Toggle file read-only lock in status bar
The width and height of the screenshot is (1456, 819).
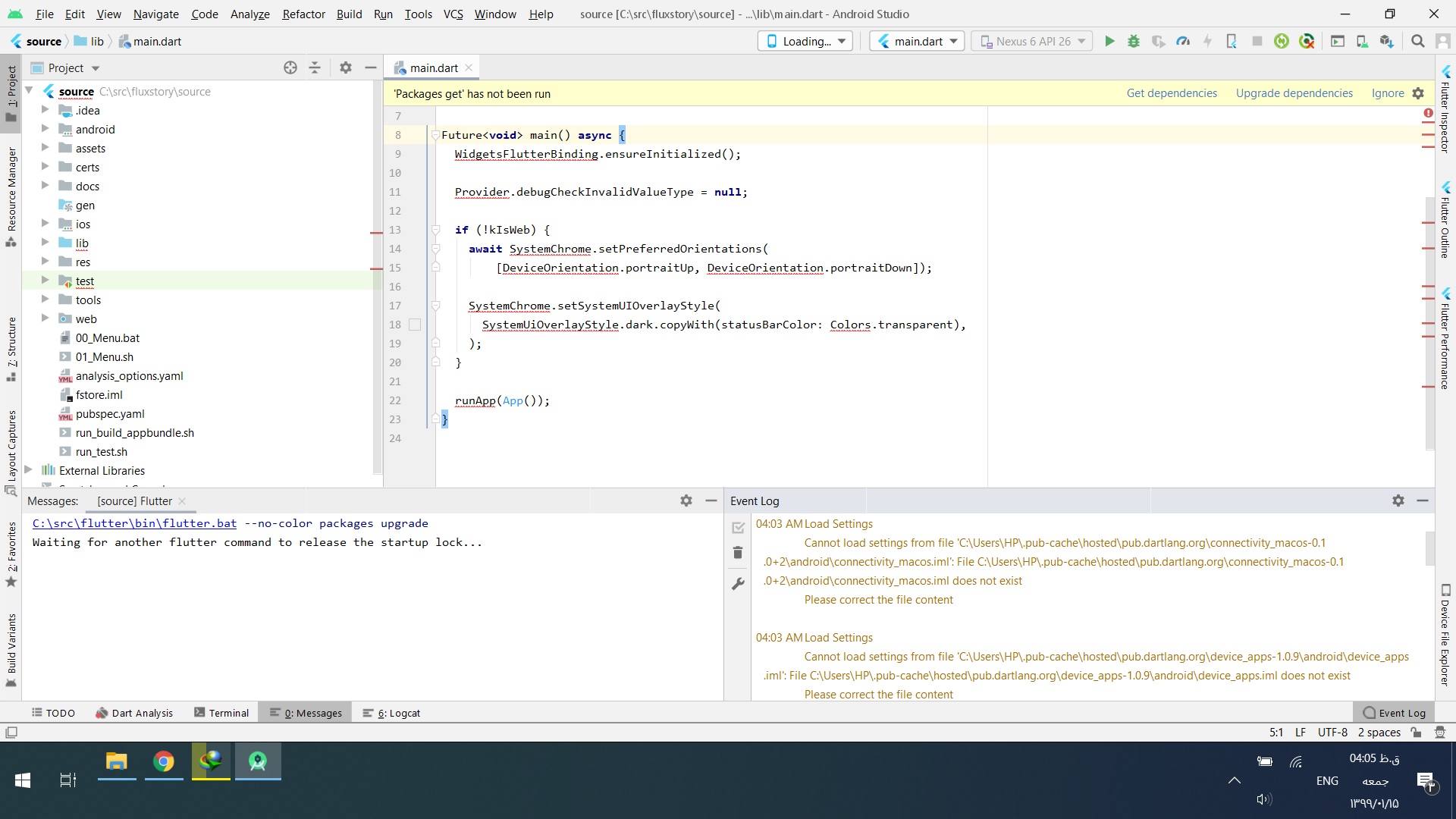pyautogui.click(x=1416, y=733)
